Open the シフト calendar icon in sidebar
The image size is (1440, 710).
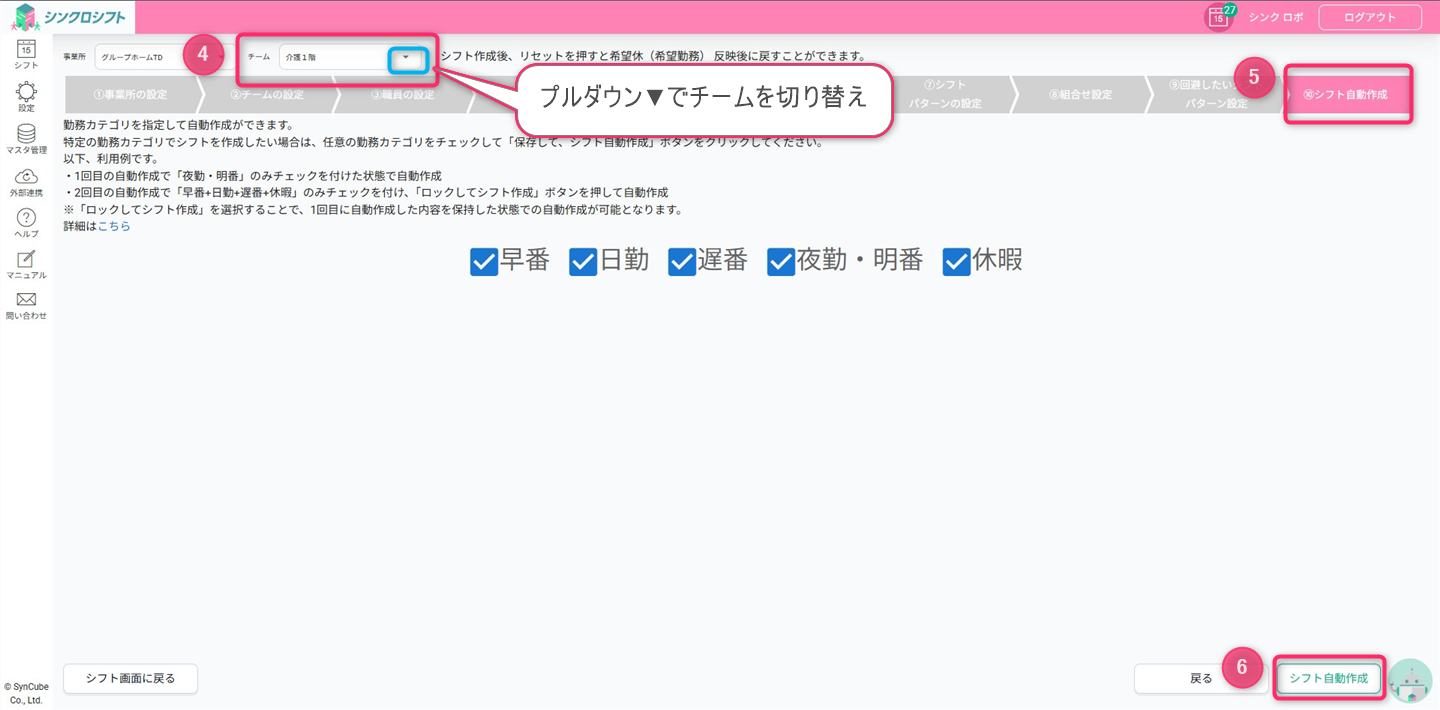click(x=26, y=48)
